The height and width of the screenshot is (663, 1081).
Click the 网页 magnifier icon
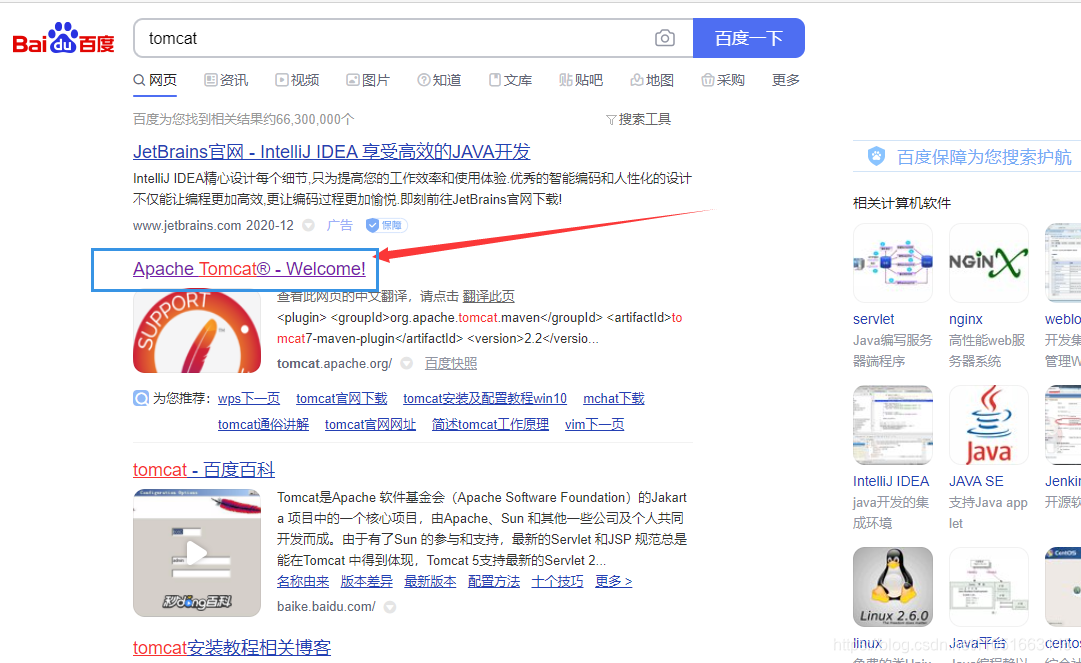pyautogui.click(x=139, y=80)
